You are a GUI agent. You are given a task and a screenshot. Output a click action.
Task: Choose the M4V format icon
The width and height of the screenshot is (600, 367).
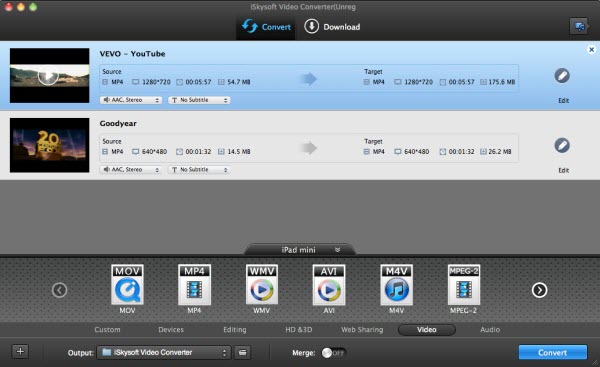pyautogui.click(x=396, y=285)
